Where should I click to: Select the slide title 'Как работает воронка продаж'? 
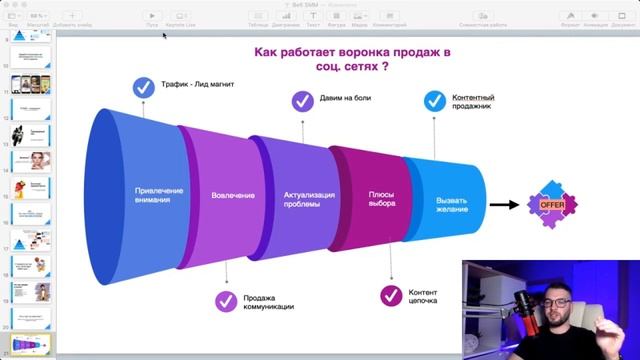click(x=352, y=59)
